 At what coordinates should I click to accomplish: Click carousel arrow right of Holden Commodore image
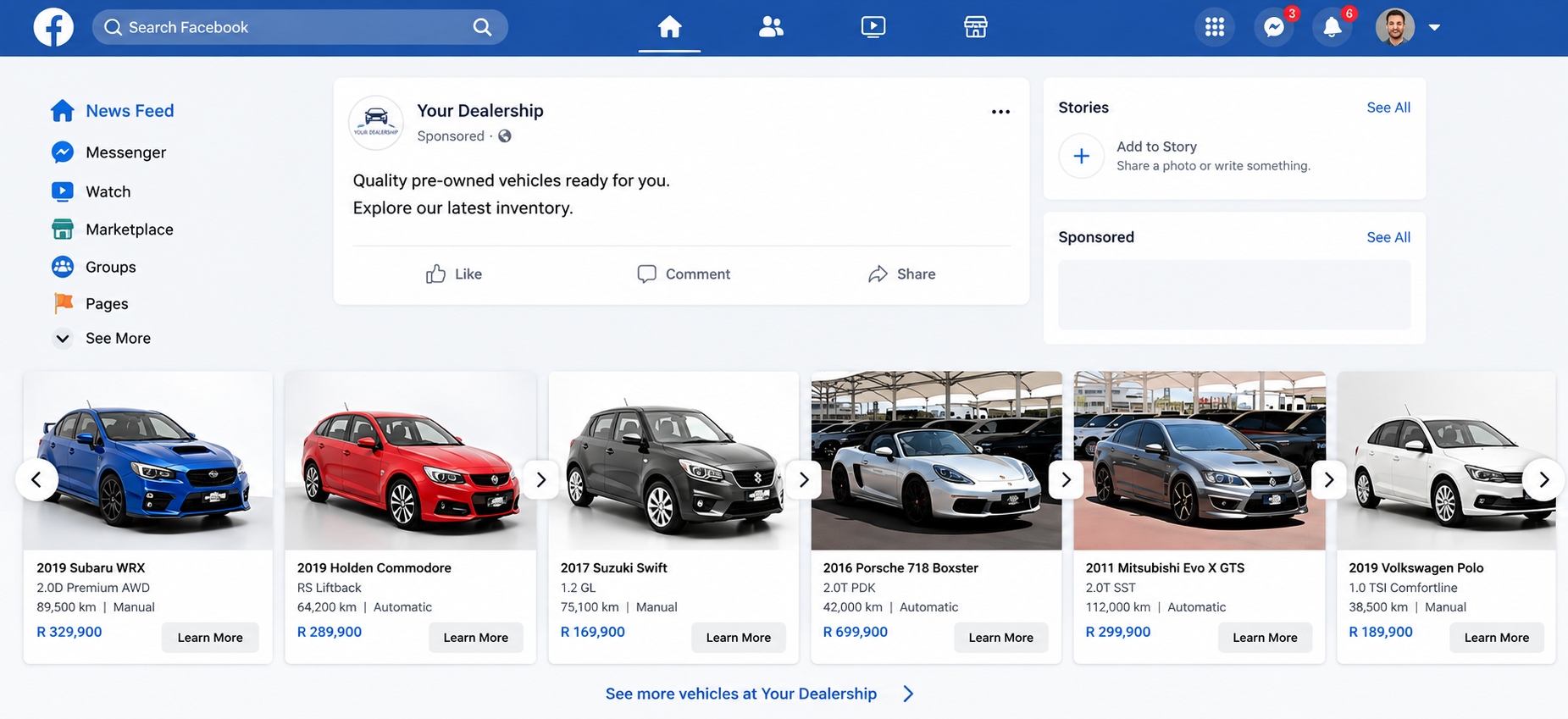[x=541, y=480]
